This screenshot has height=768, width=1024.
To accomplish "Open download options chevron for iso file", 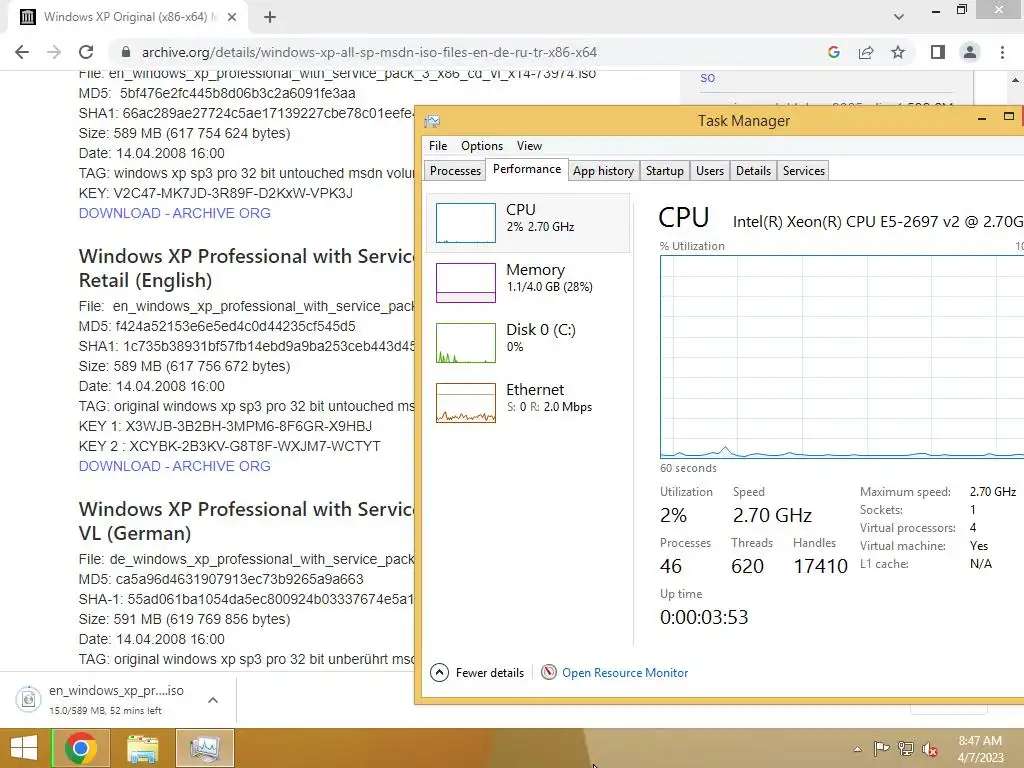I will point(213,700).
